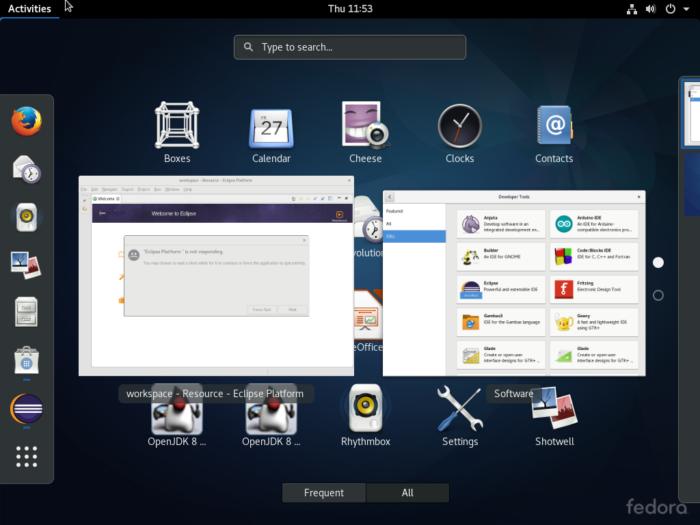Screen dimensions: 700x525
Task: Launch Firefox from the dash
Action: pyautogui.click(x=27, y=121)
